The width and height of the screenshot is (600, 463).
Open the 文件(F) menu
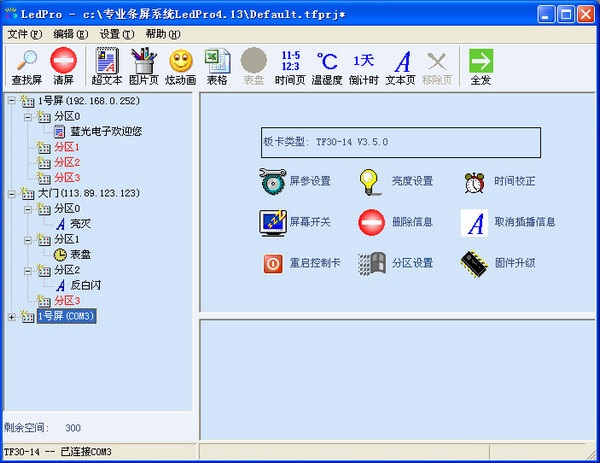click(24, 34)
